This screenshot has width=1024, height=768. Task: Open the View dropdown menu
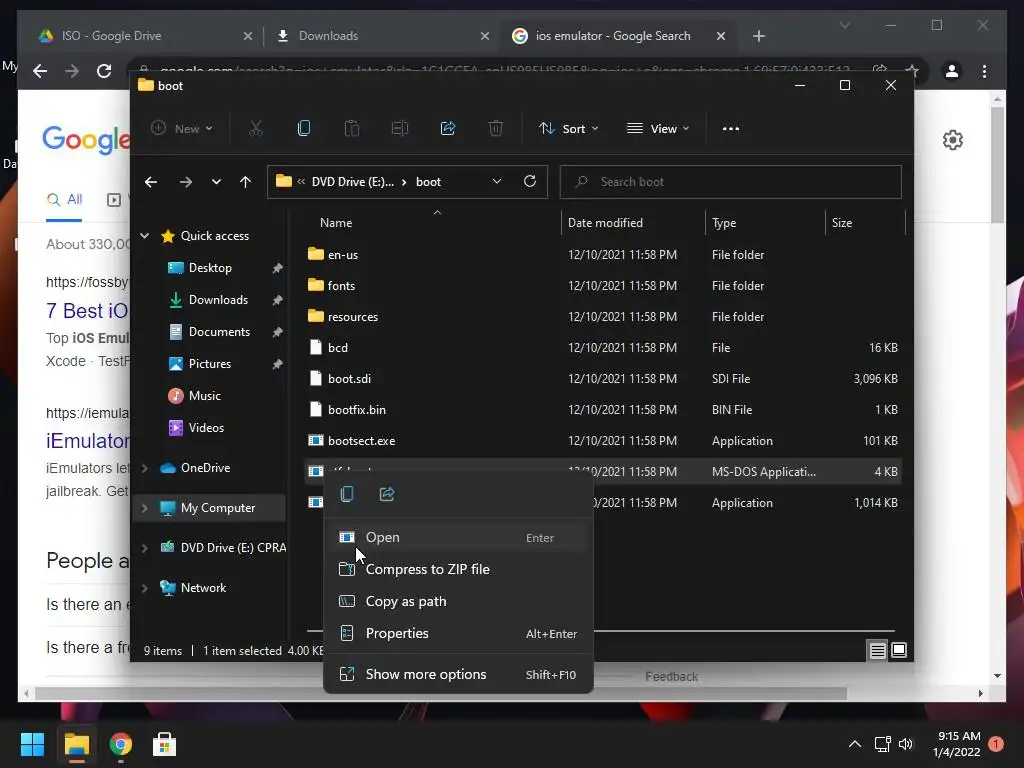tap(658, 129)
